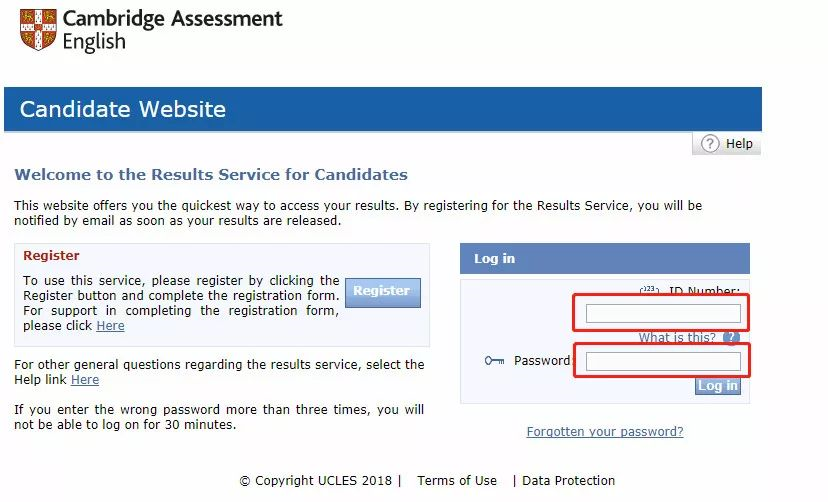Click the Candidate Website header banner
Screen dimensions: 828x502
point(383,109)
